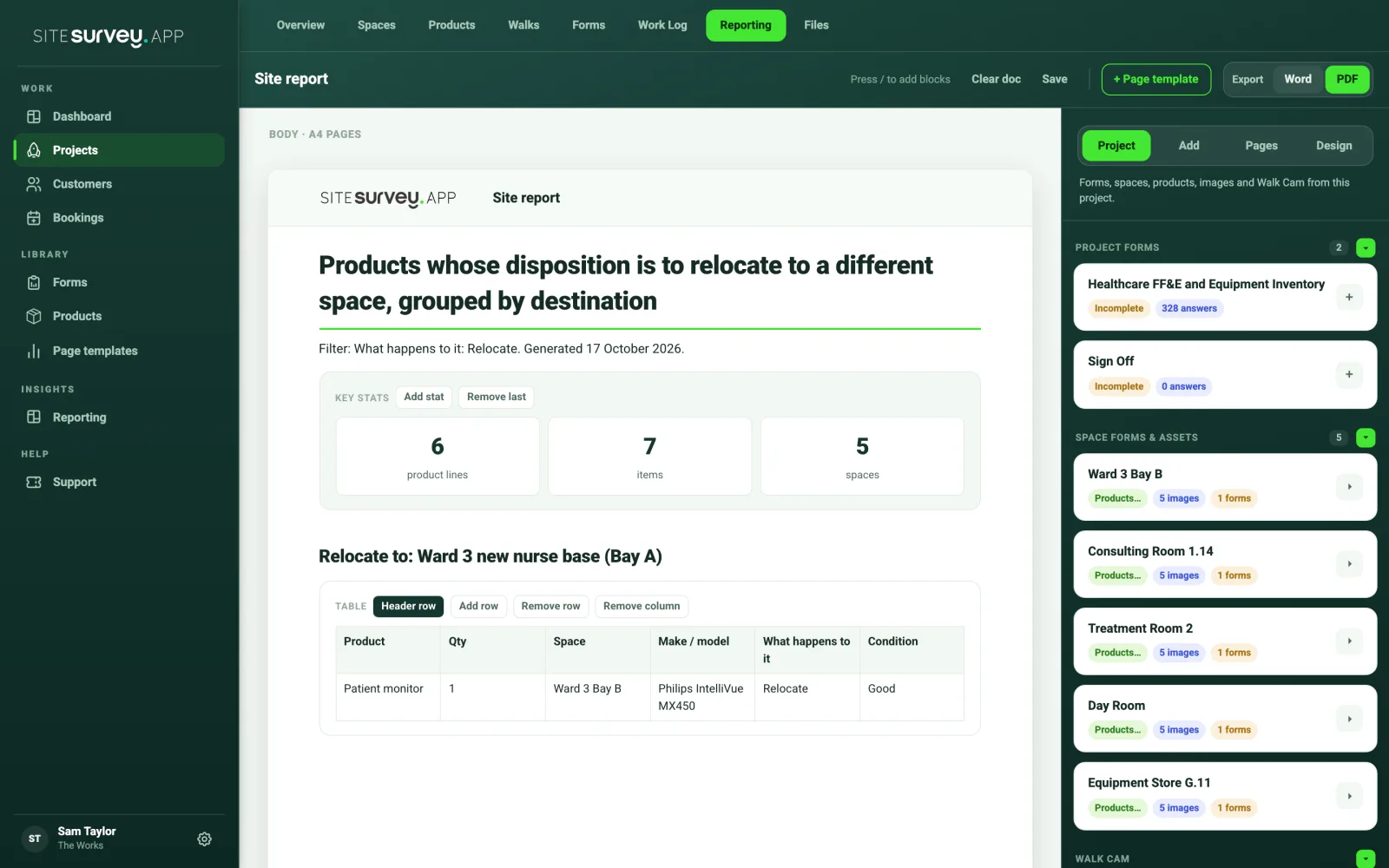The height and width of the screenshot is (868, 1389).
Task: Open the Work Log tab
Action: tap(662, 25)
